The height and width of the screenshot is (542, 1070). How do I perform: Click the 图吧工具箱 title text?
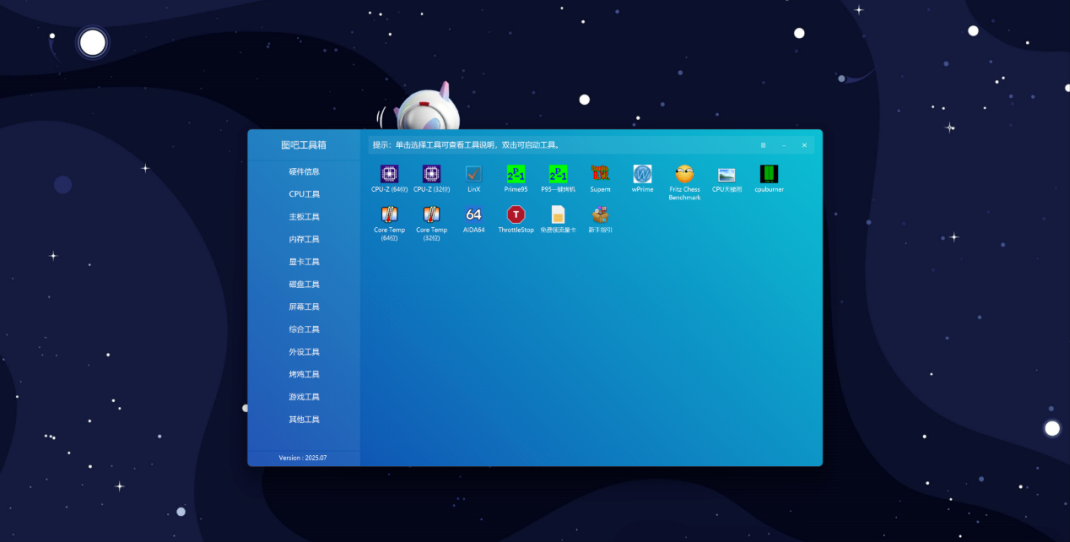point(304,145)
